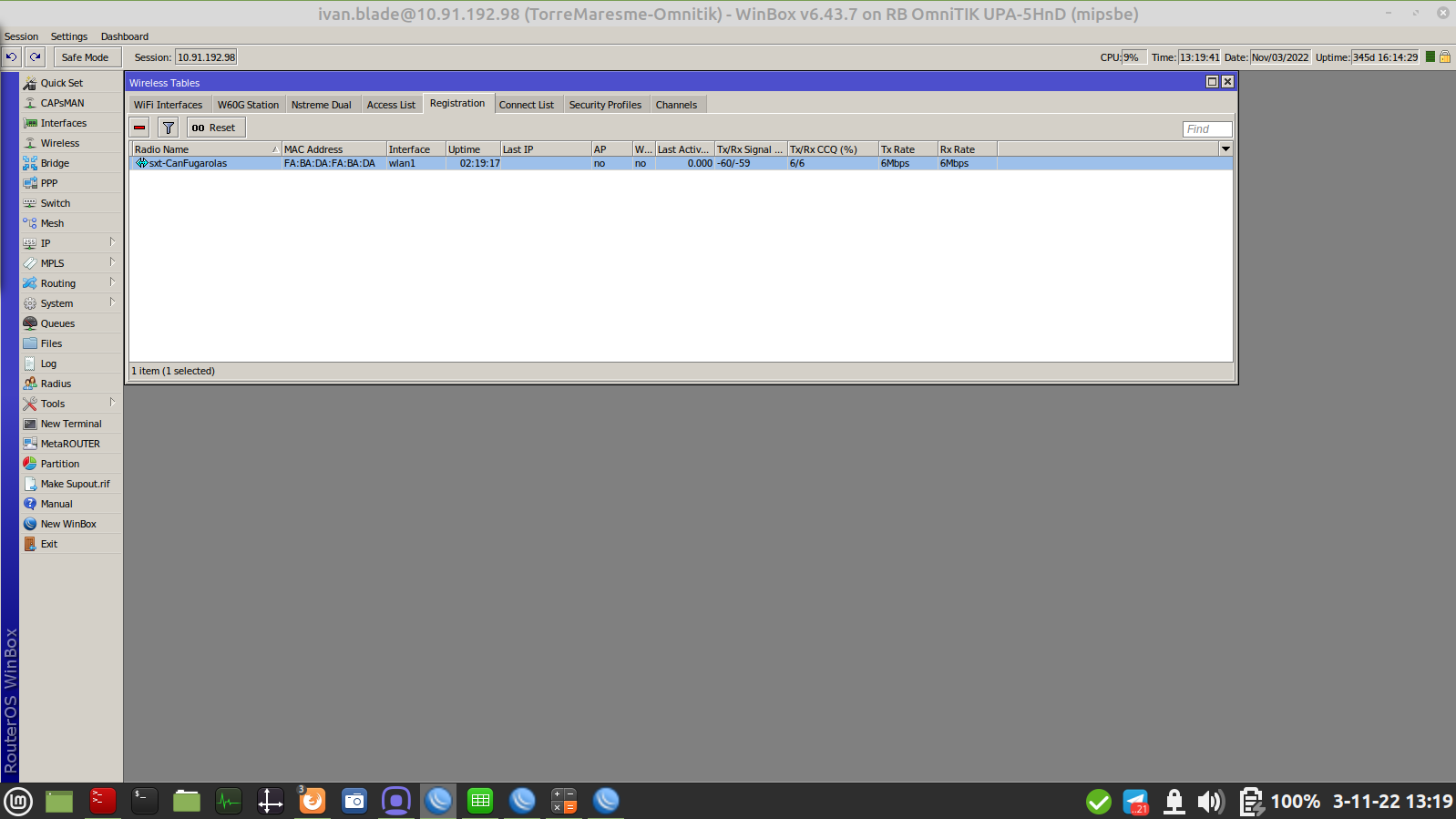Sort by Radio Name column
This screenshot has height=819, width=1456.
point(206,149)
